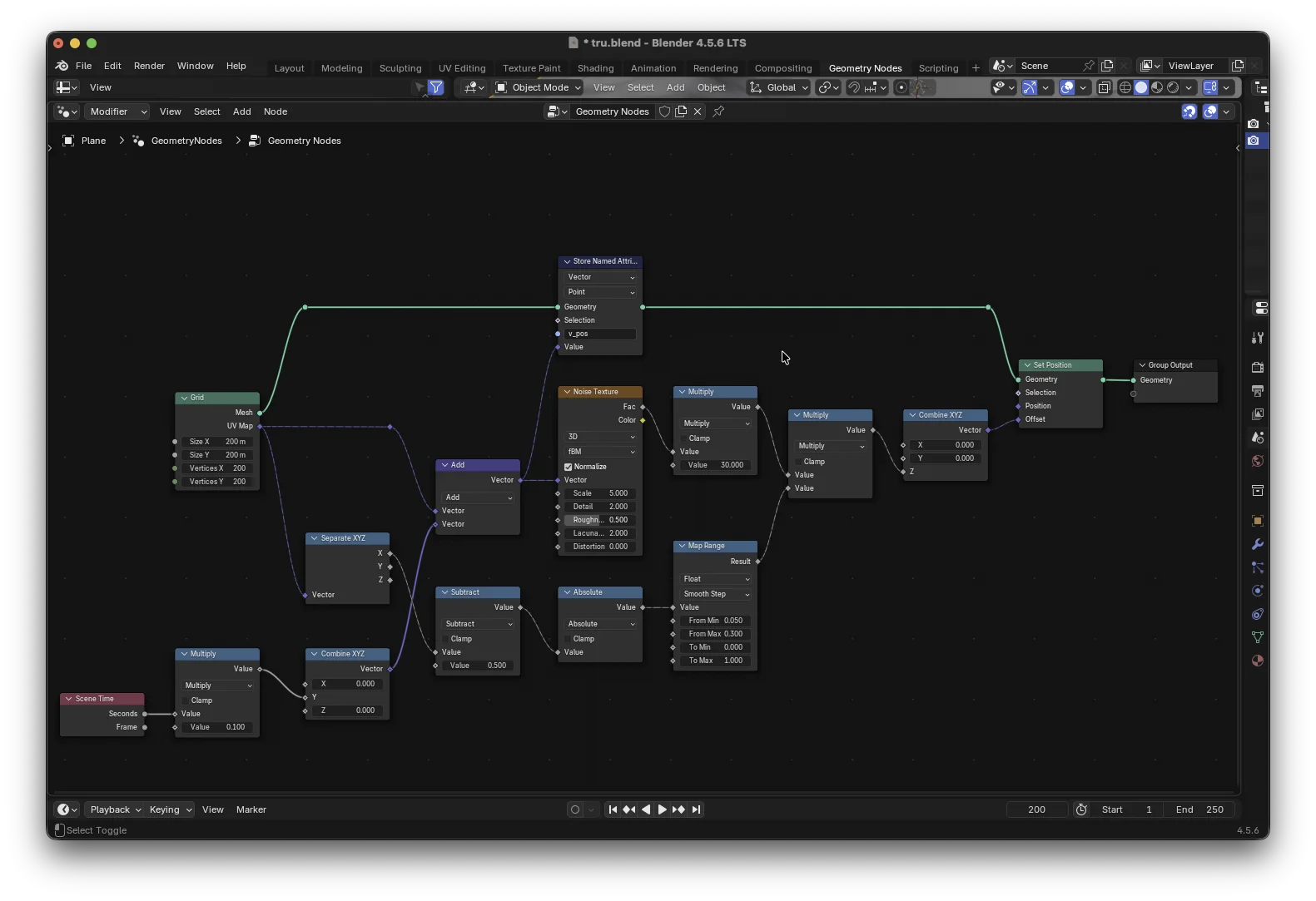Open the node editor Add menu
Viewport: 1316px width, 901px height.
(x=241, y=111)
